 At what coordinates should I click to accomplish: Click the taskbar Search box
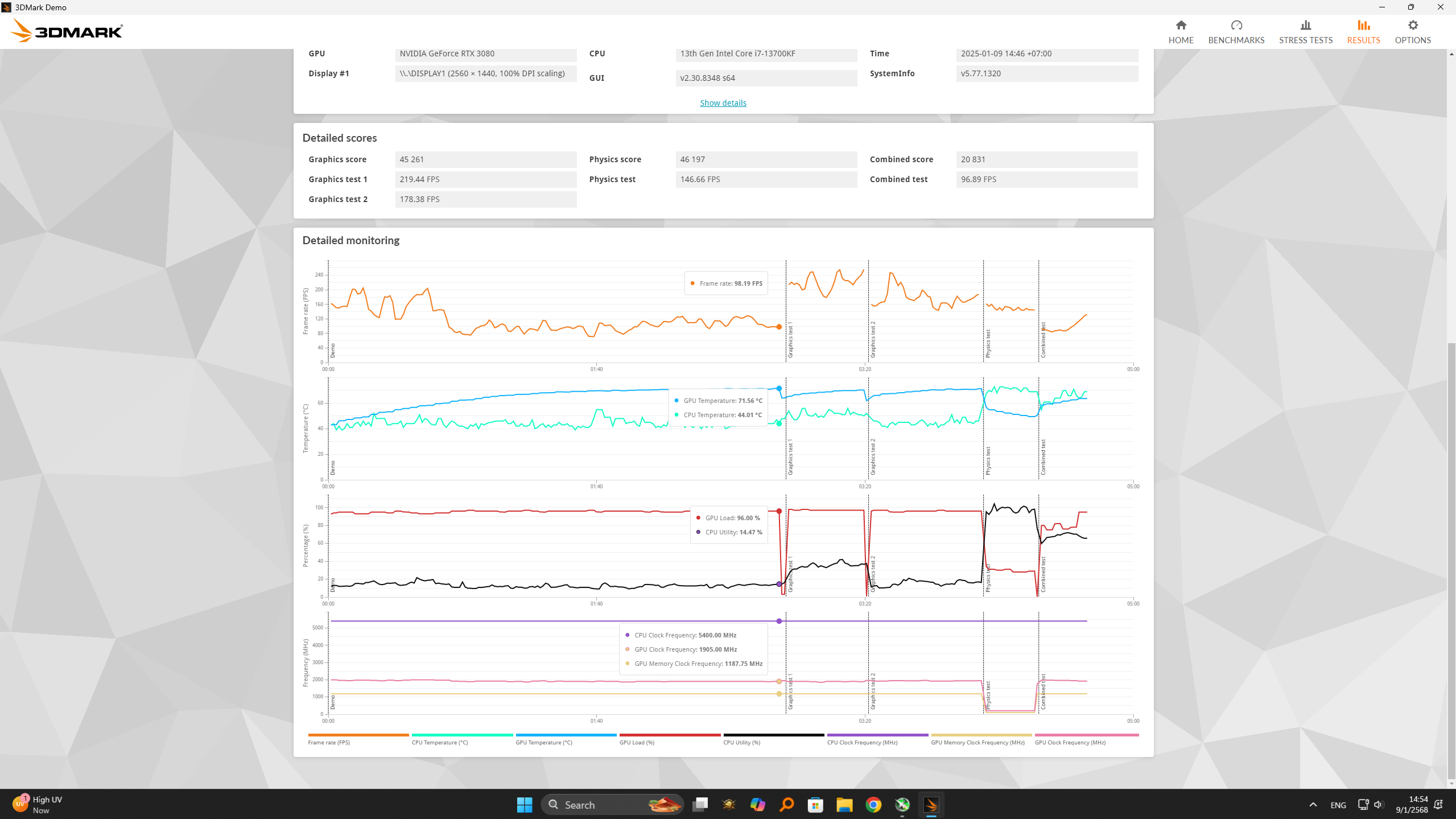(x=612, y=804)
